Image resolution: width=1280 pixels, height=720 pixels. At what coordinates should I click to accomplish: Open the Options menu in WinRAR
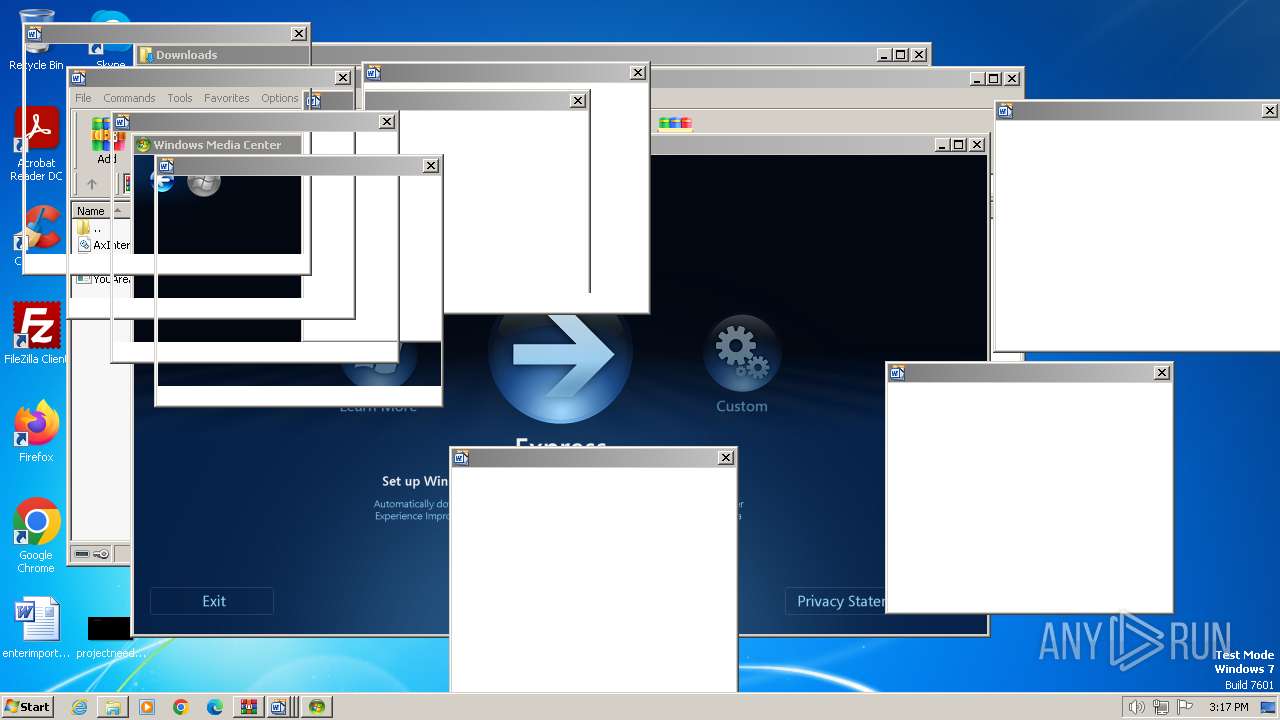pyautogui.click(x=280, y=98)
